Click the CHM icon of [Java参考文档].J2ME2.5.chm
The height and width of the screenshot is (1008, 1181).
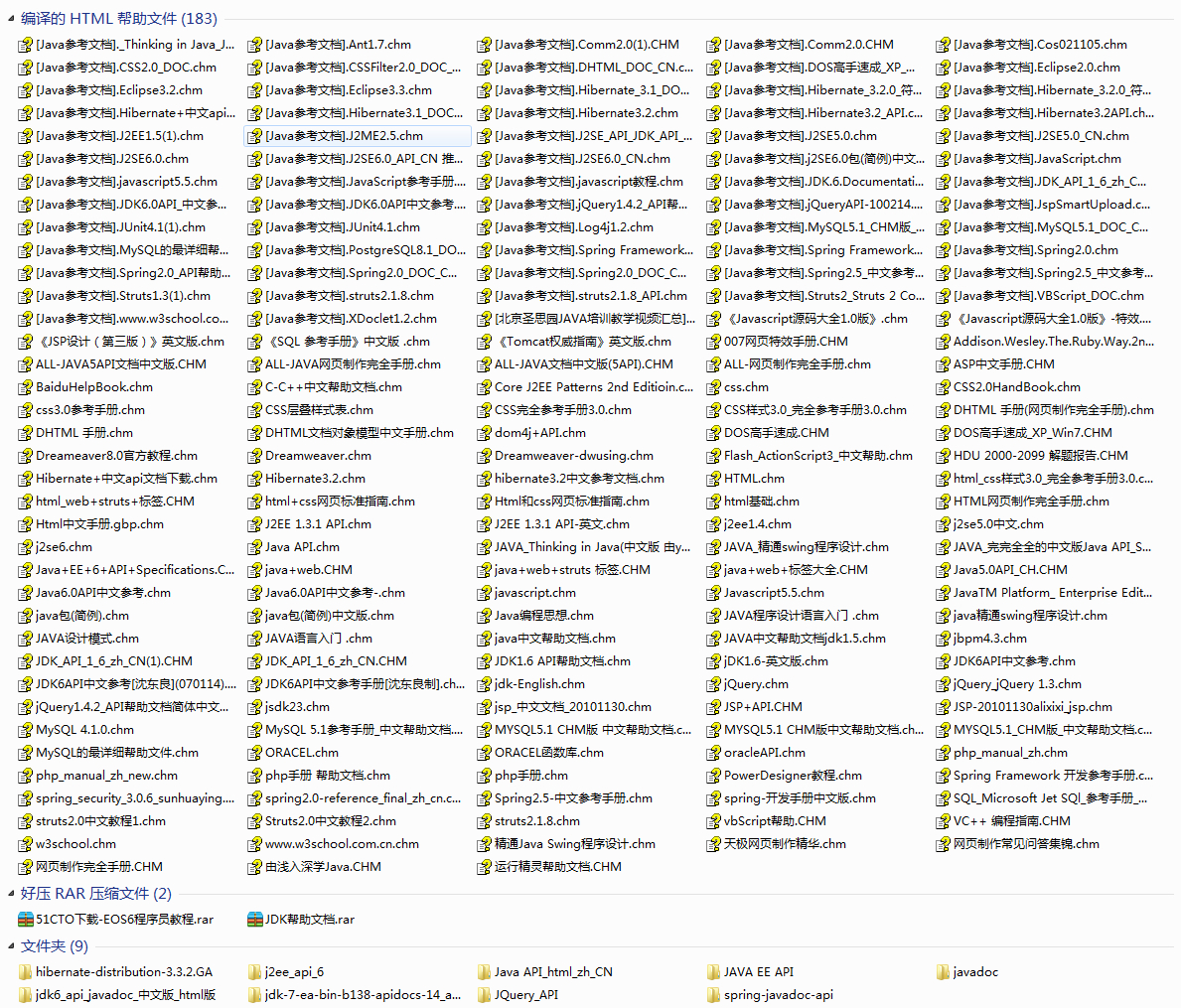pos(254,136)
